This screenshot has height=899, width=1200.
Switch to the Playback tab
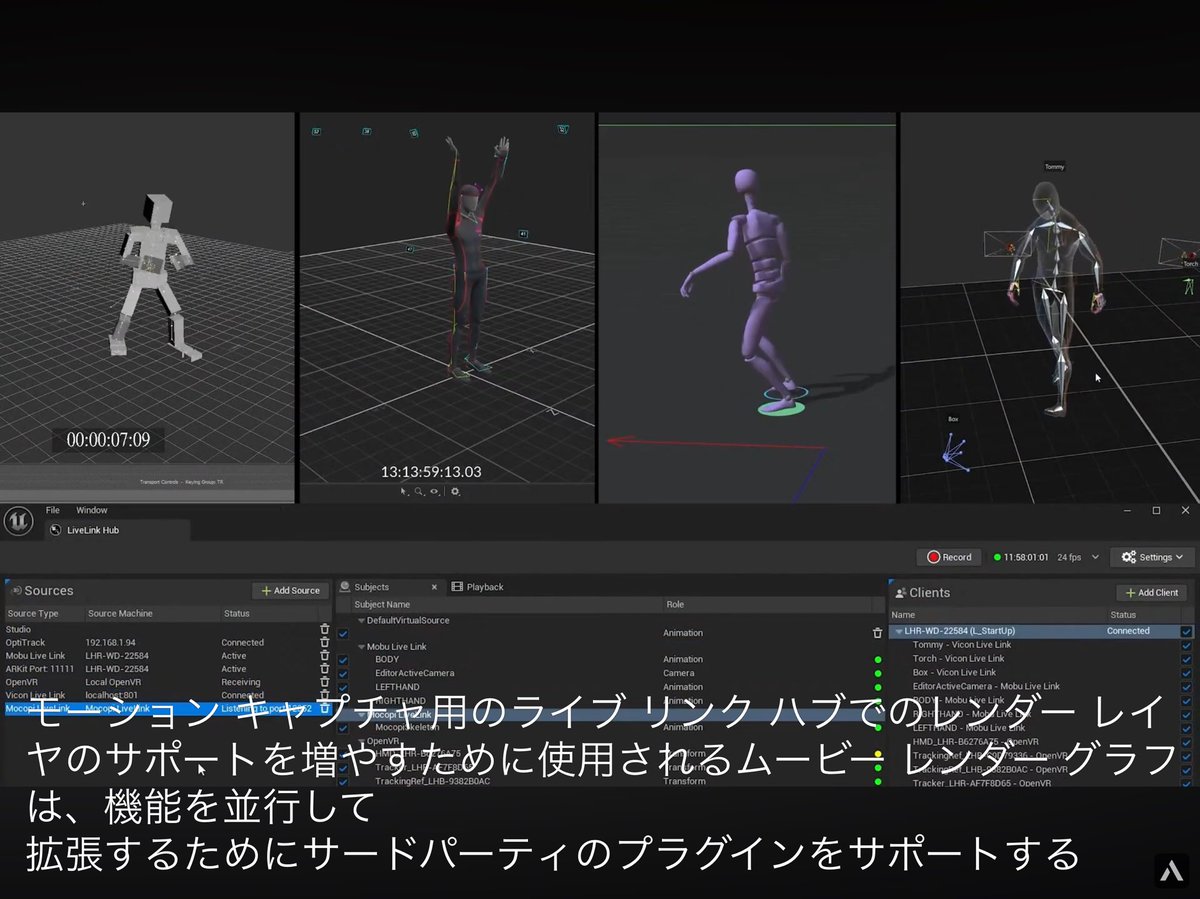click(478, 587)
